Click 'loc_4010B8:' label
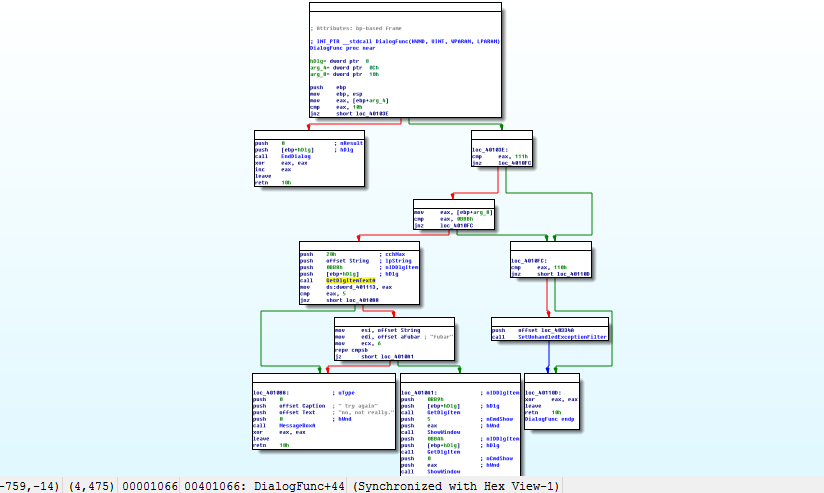The height and width of the screenshot is (493, 824). (x=271, y=393)
